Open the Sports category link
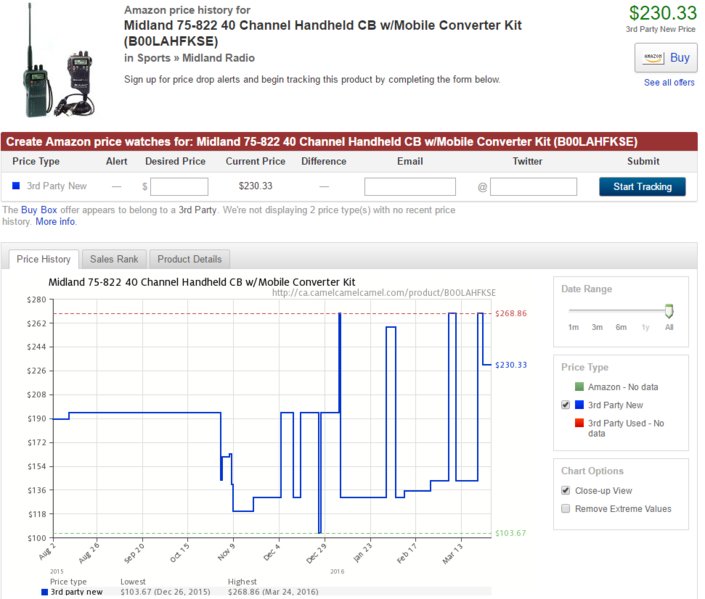The height and width of the screenshot is (599, 705). click(154, 58)
